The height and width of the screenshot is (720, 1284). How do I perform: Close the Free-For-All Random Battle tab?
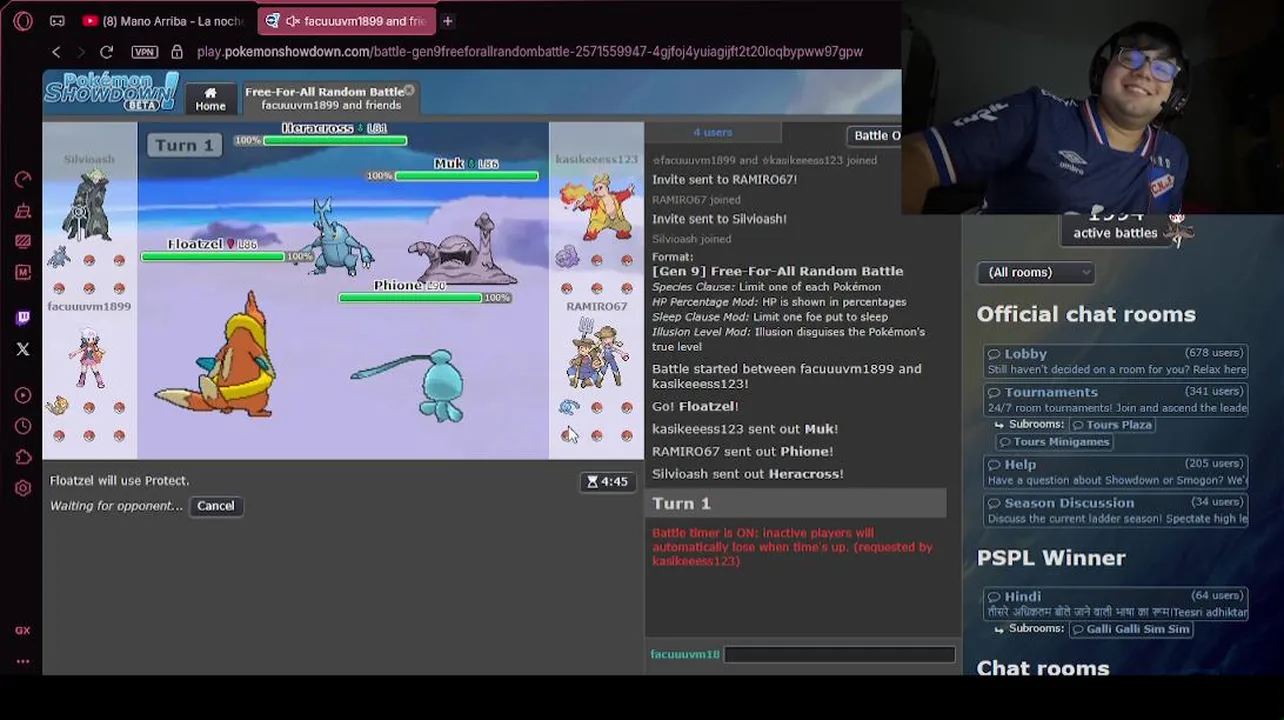point(409,91)
